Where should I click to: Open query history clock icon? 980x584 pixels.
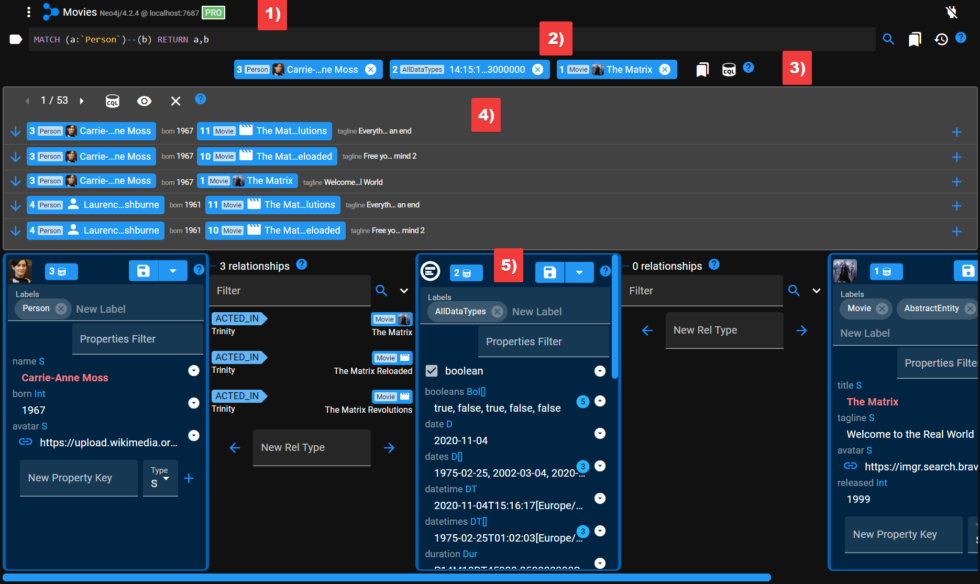tap(941, 39)
